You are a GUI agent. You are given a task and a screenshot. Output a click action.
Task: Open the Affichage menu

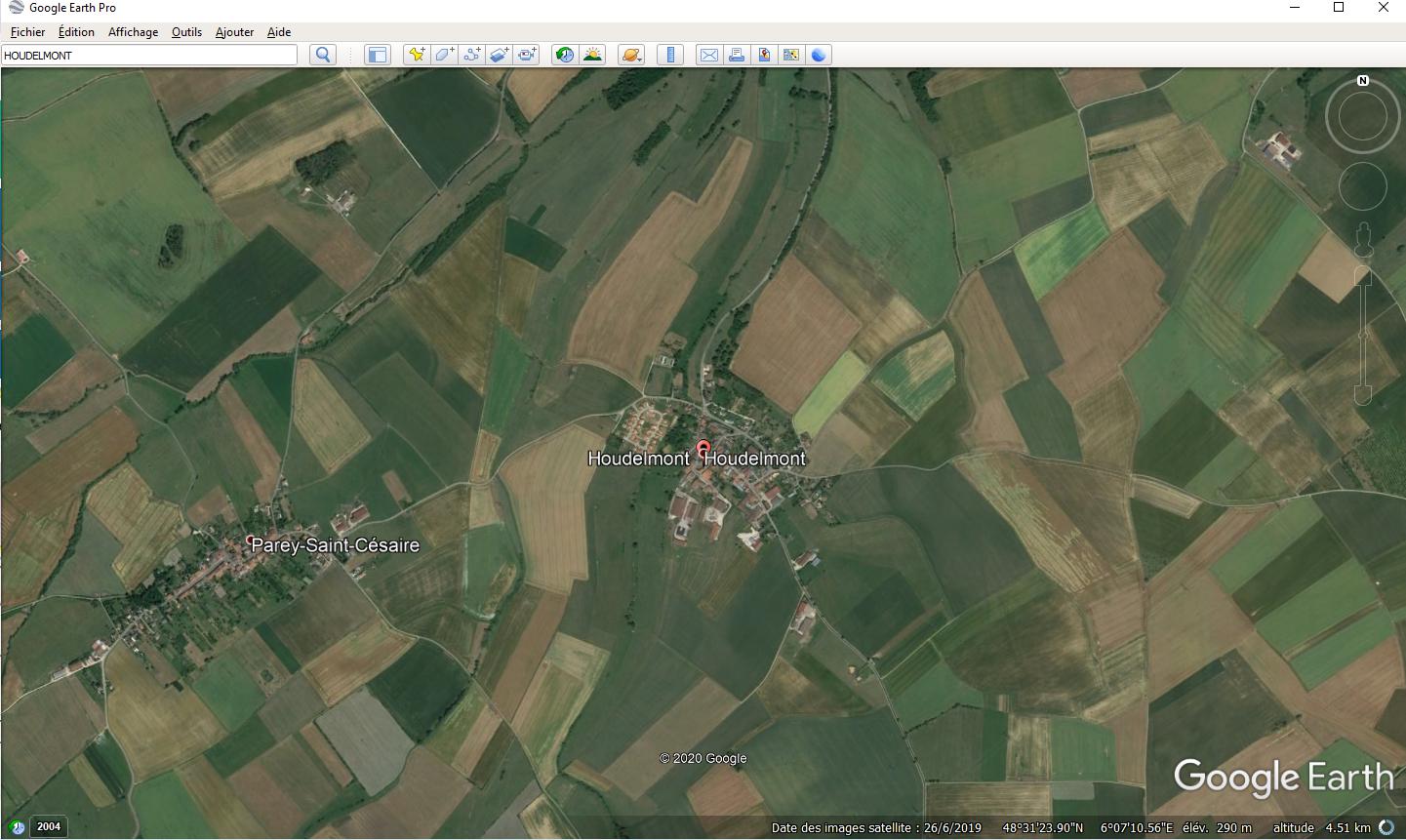[x=133, y=32]
